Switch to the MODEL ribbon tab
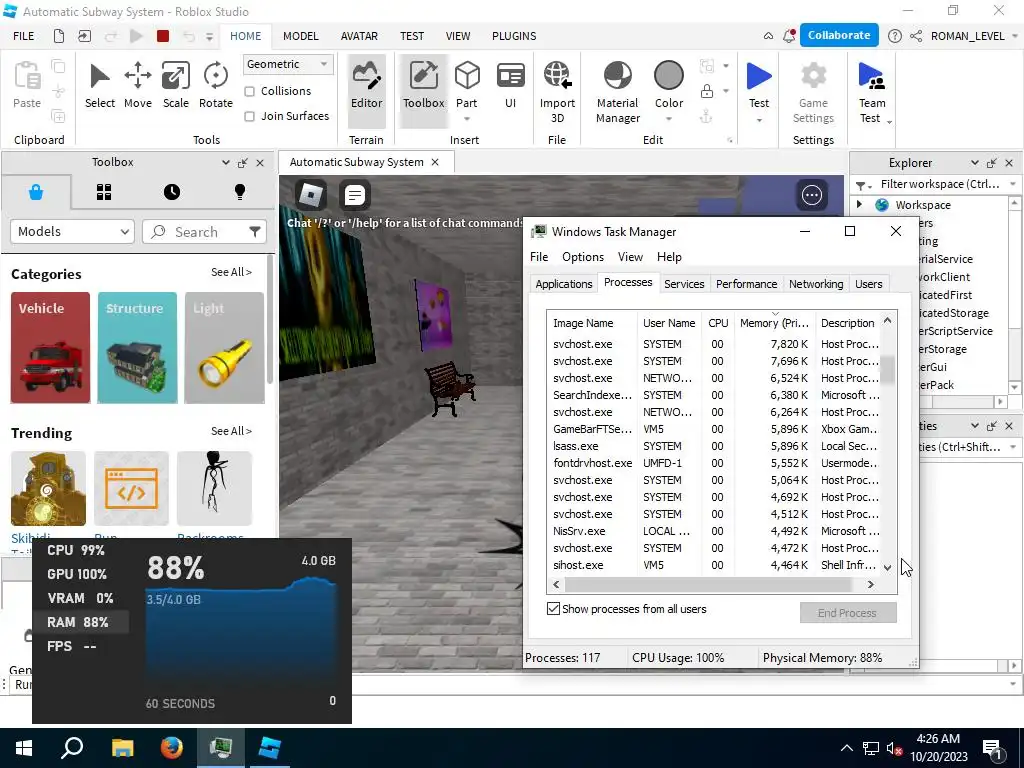Image resolution: width=1024 pixels, height=768 pixels. [x=300, y=36]
